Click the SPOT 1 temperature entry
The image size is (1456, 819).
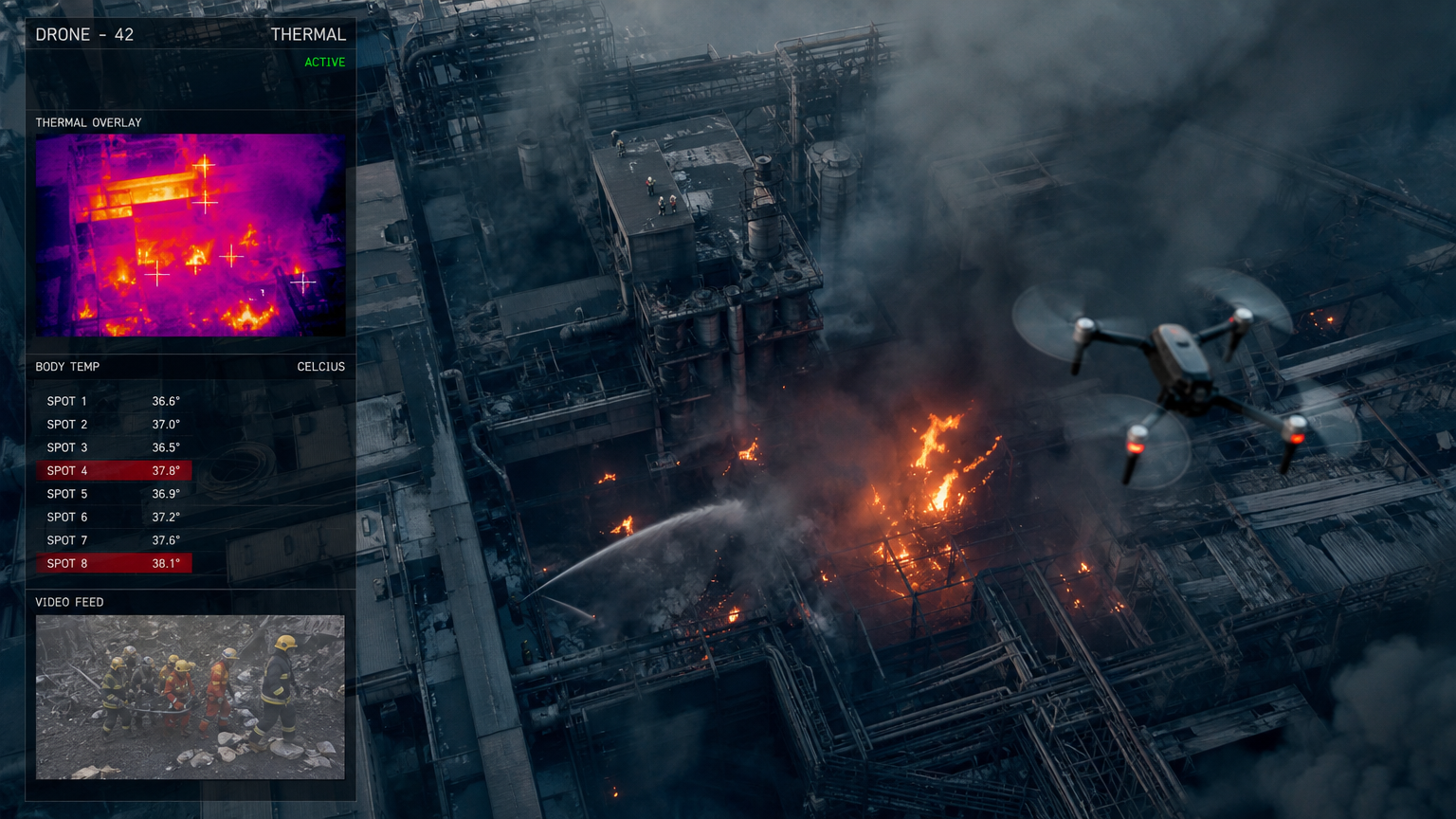pos(114,401)
